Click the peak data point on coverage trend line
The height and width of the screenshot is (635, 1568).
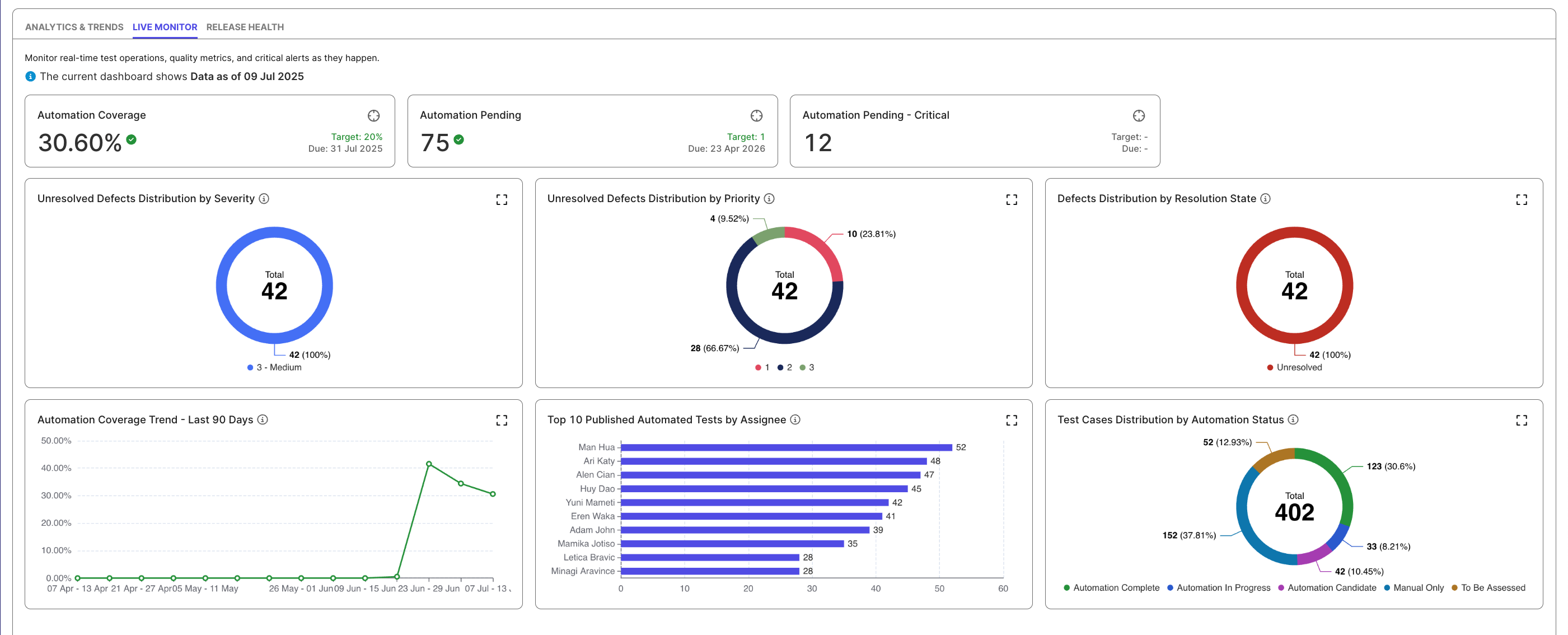pyautogui.click(x=428, y=464)
